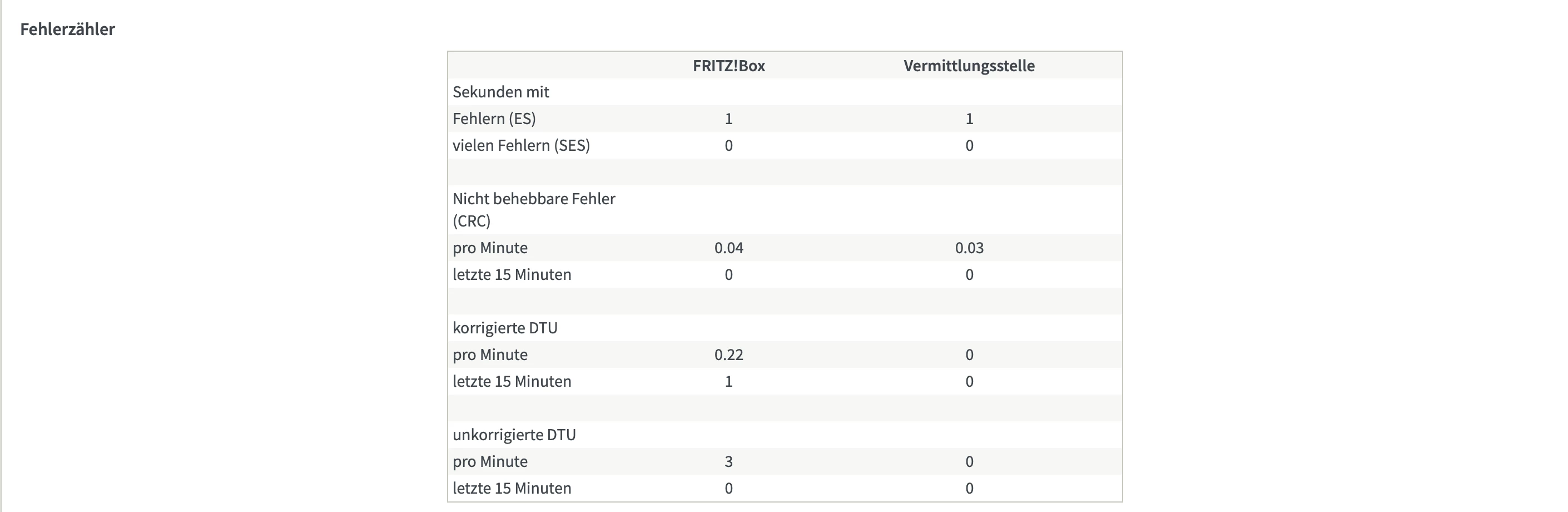Screen dimensions: 1568x512
Task: Select Vermittlungsstelle value for Fehlern (ES)
Action: click(x=969, y=119)
